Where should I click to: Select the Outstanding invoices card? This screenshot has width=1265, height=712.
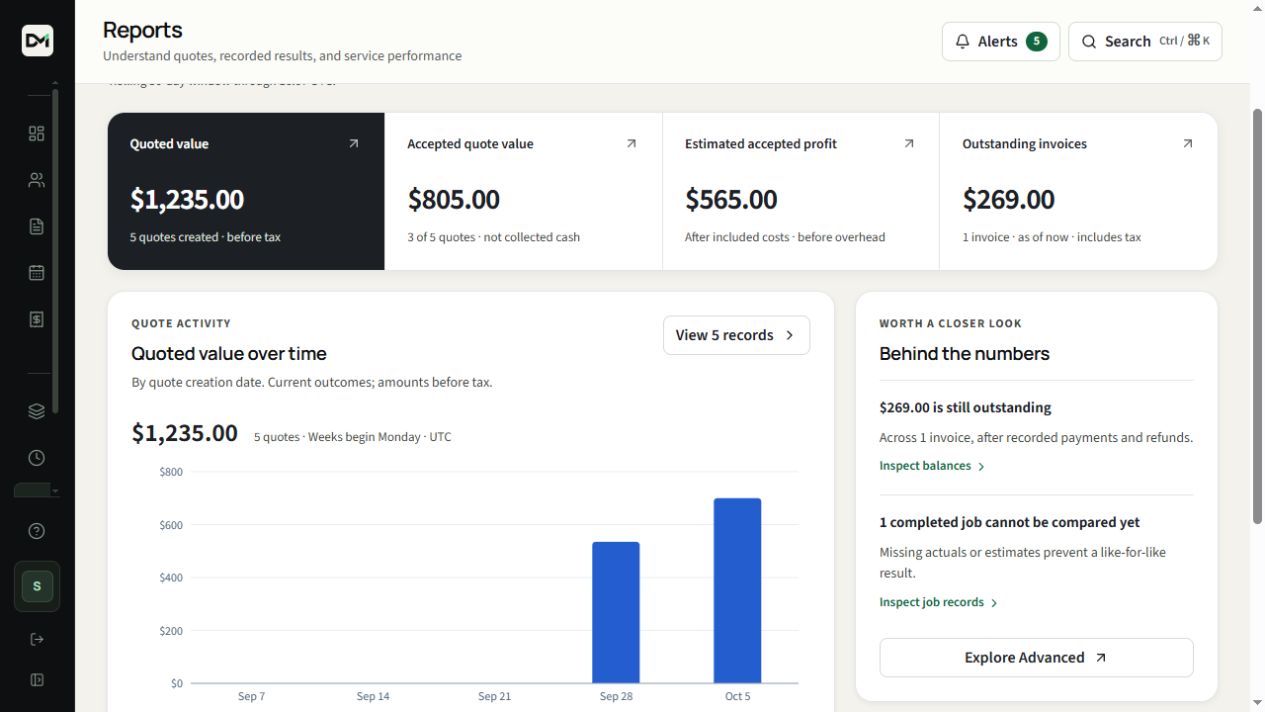tap(1079, 191)
